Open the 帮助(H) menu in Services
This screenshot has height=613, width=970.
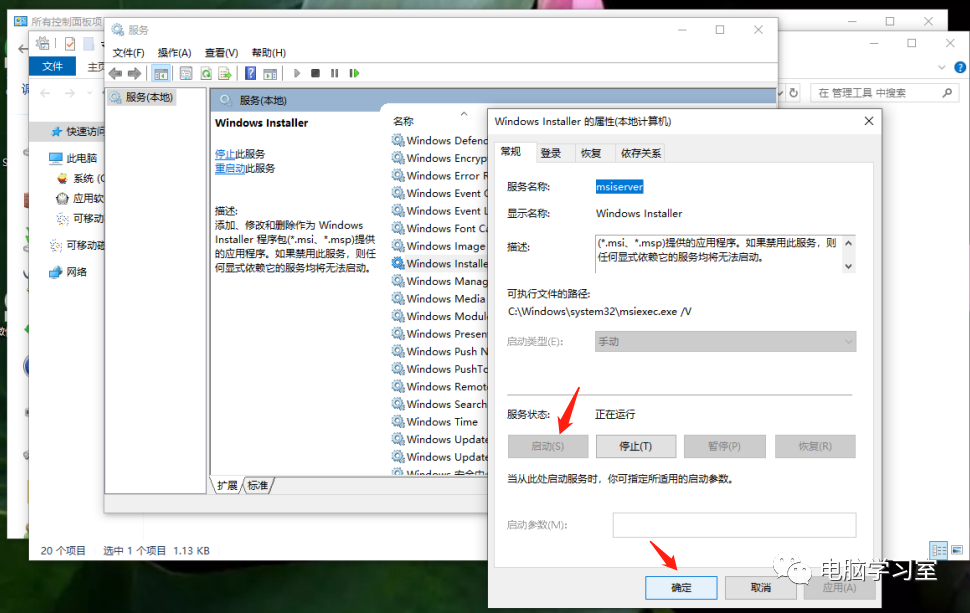[268, 53]
